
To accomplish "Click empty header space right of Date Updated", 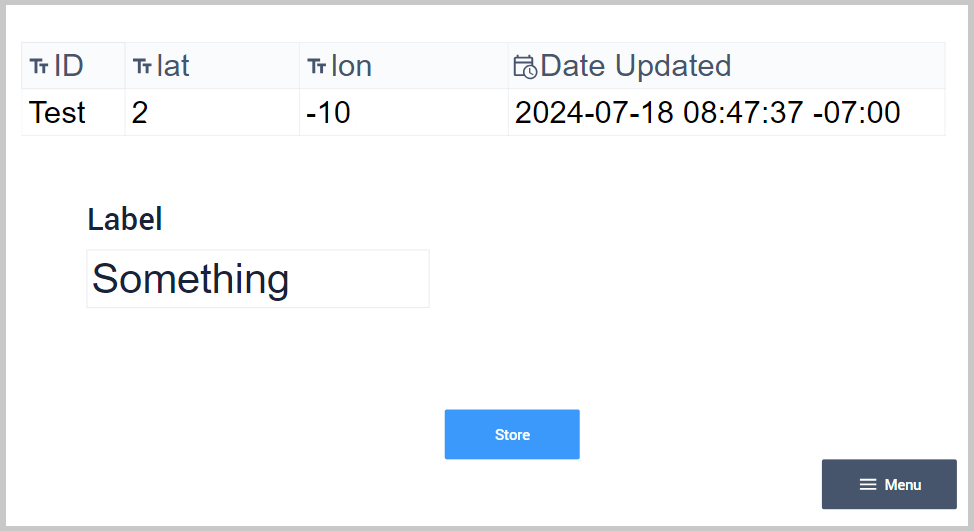I will pyautogui.click(x=840, y=66).
